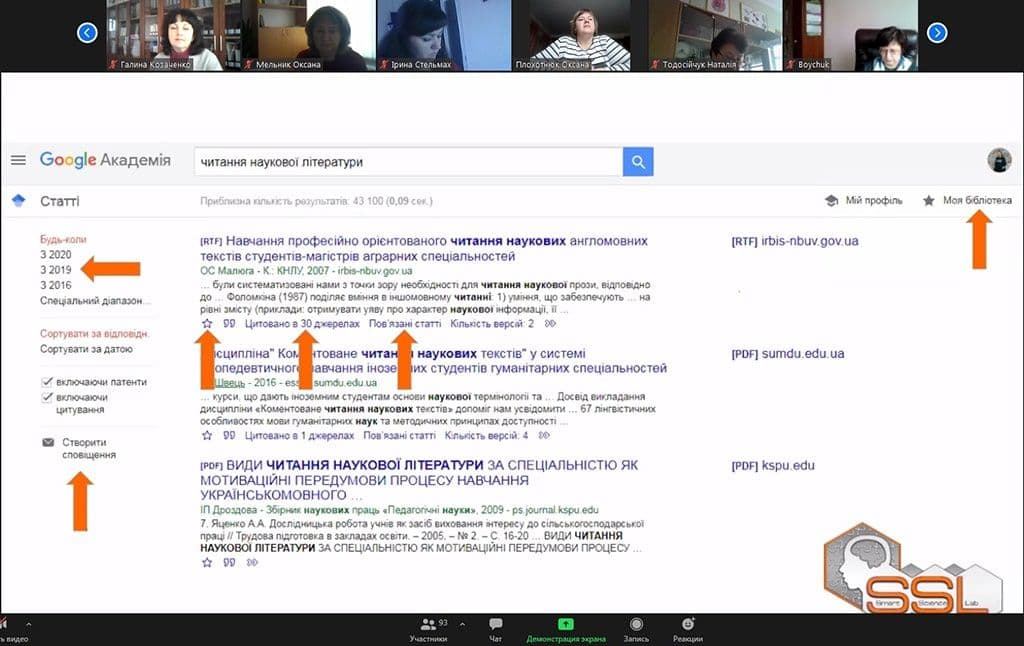Image resolution: width=1024 pixels, height=646 pixels.
Task: Filter results З 2020
Action: [56, 255]
